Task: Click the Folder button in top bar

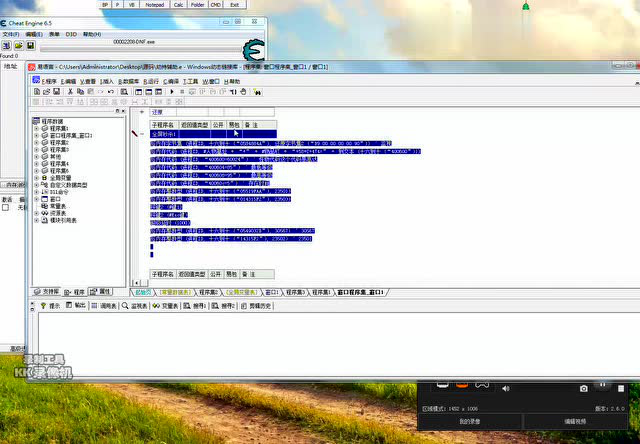Action: point(198,5)
